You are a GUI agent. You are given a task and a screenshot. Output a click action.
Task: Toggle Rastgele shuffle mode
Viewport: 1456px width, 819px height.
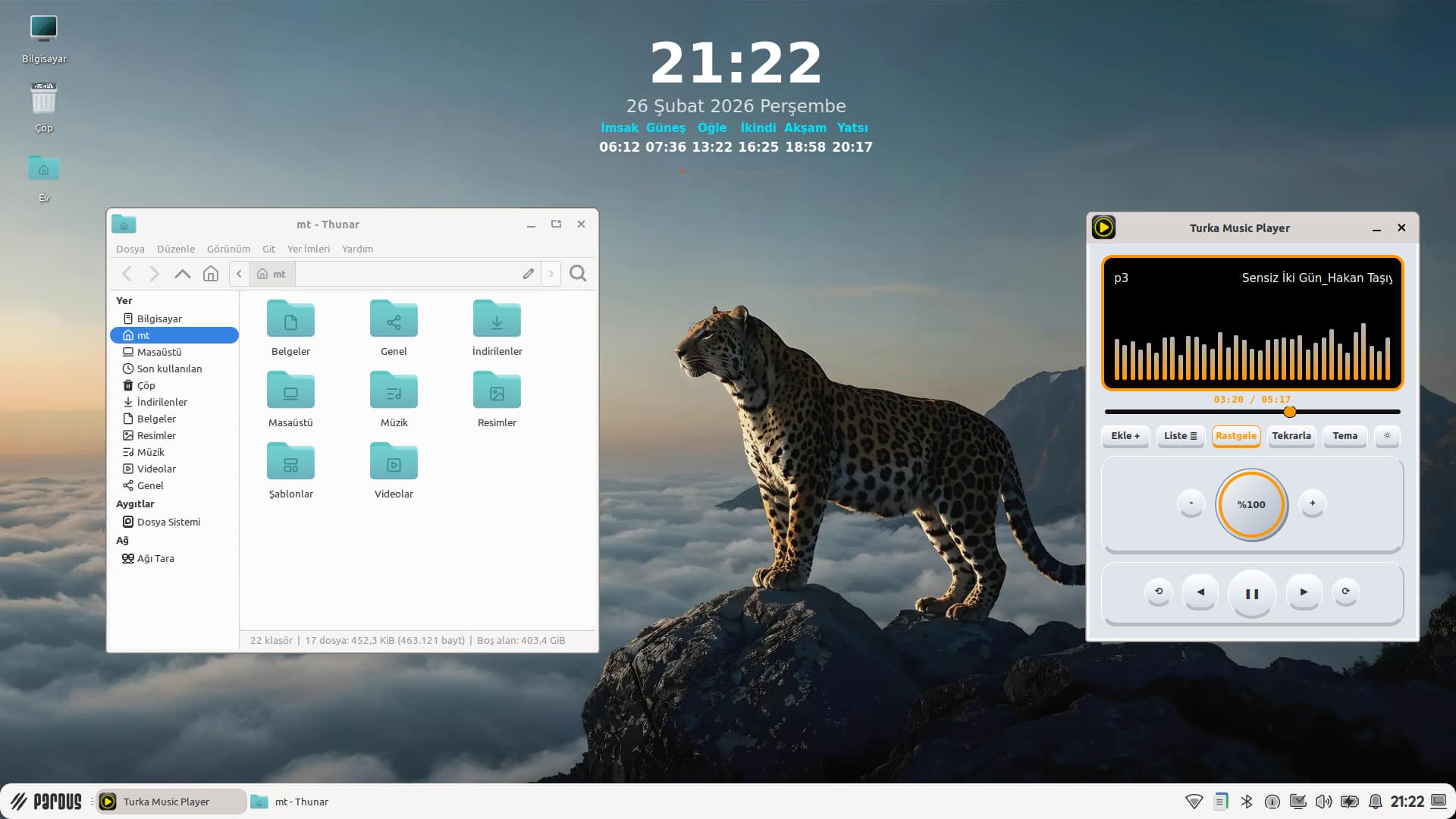[x=1235, y=436]
